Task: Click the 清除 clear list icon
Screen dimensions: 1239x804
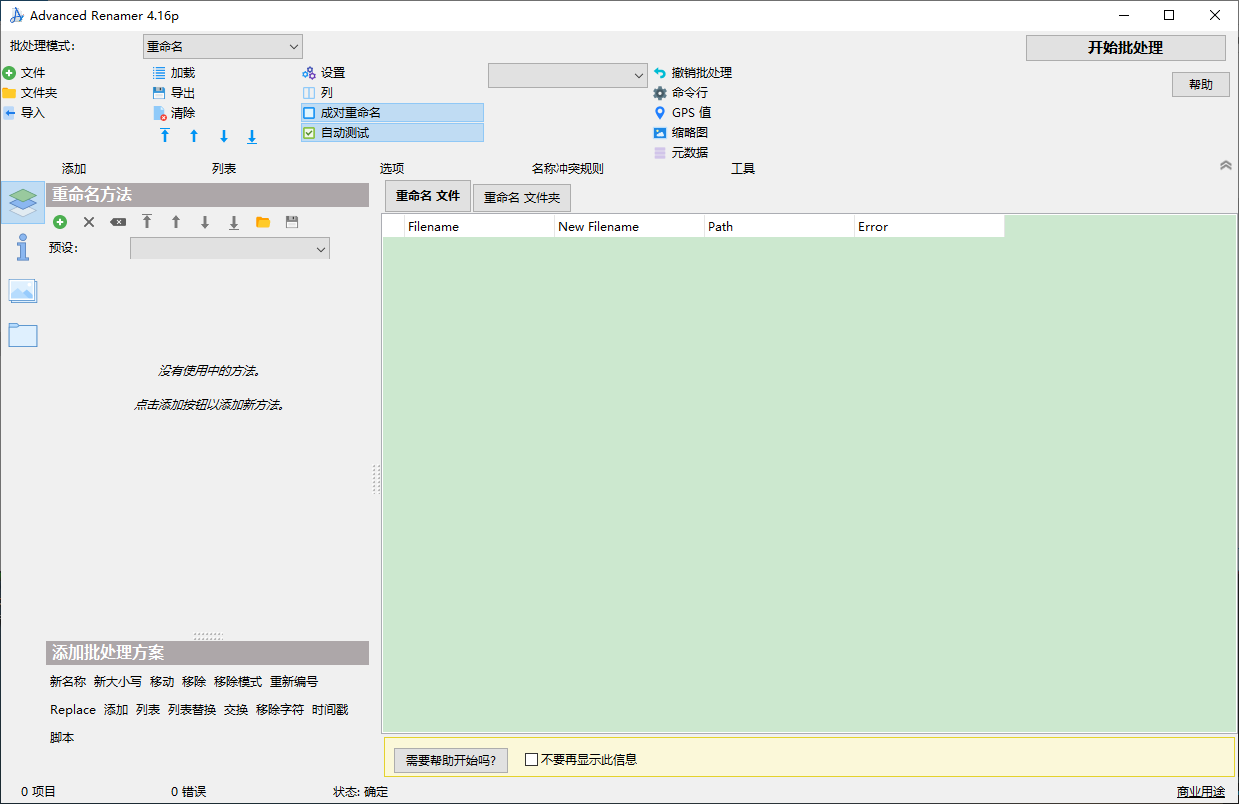Action: [159, 113]
